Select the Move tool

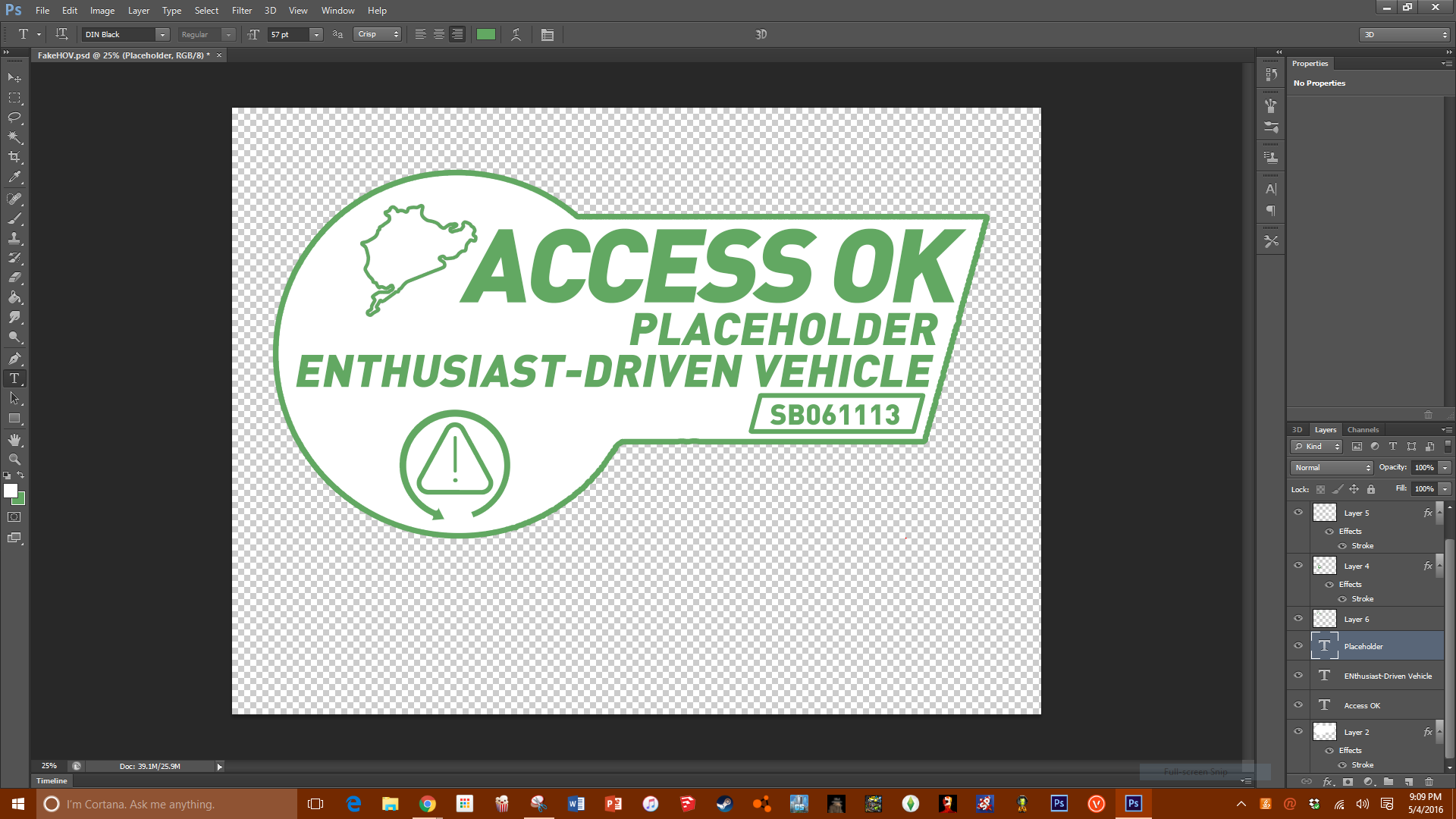(x=14, y=77)
